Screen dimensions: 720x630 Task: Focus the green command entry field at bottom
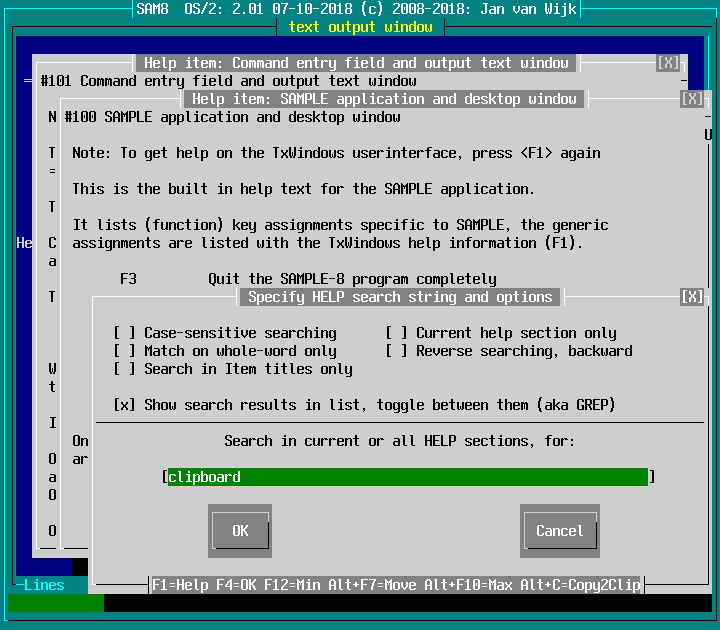[x=55, y=603]
